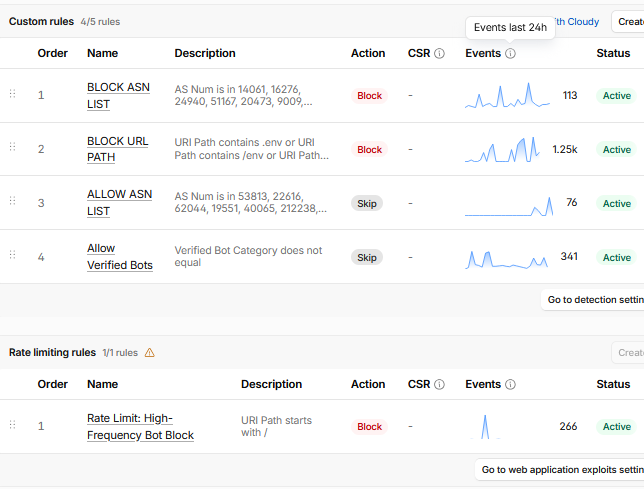Click Active status of BLOCK URL PATH
This screenshot has height=489, width=644.
616,149
